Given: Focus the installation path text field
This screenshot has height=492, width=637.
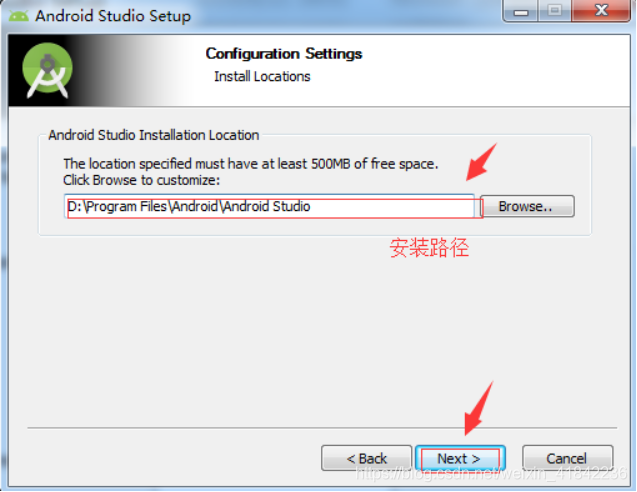Looking at the screenshot, I should [269, 206].
